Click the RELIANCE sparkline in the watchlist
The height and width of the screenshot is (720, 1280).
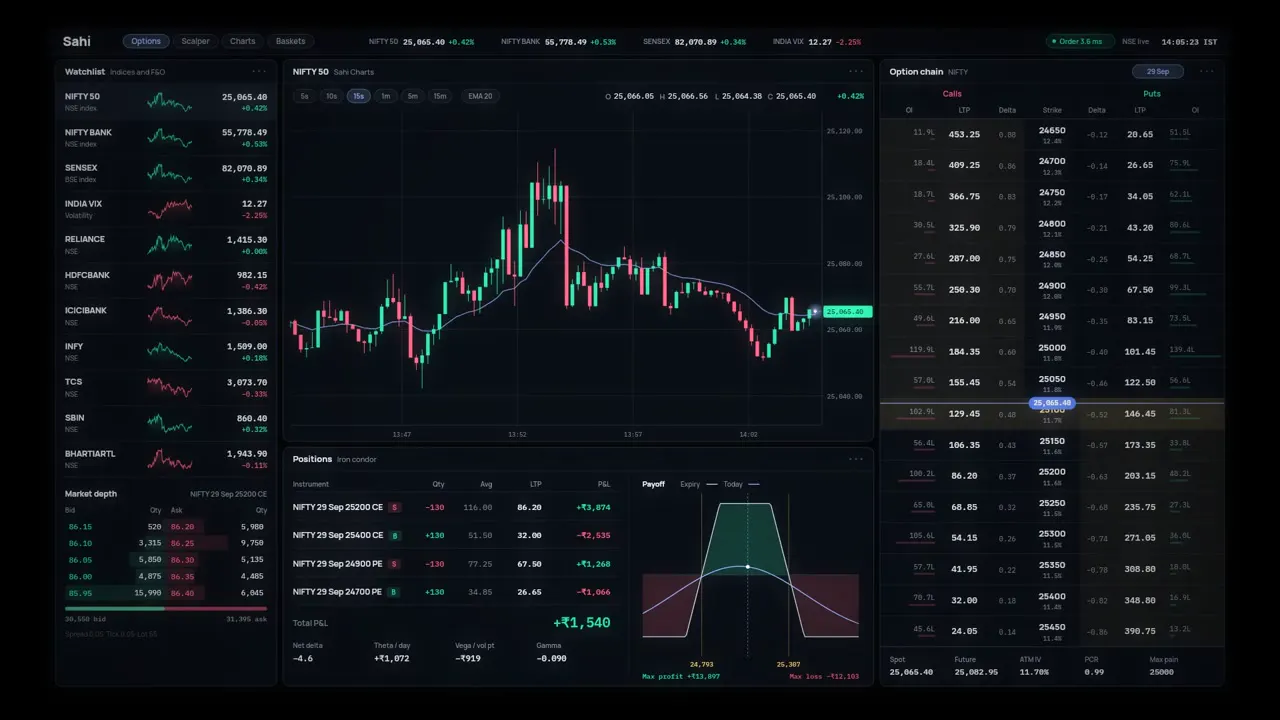tap(169, 244)
